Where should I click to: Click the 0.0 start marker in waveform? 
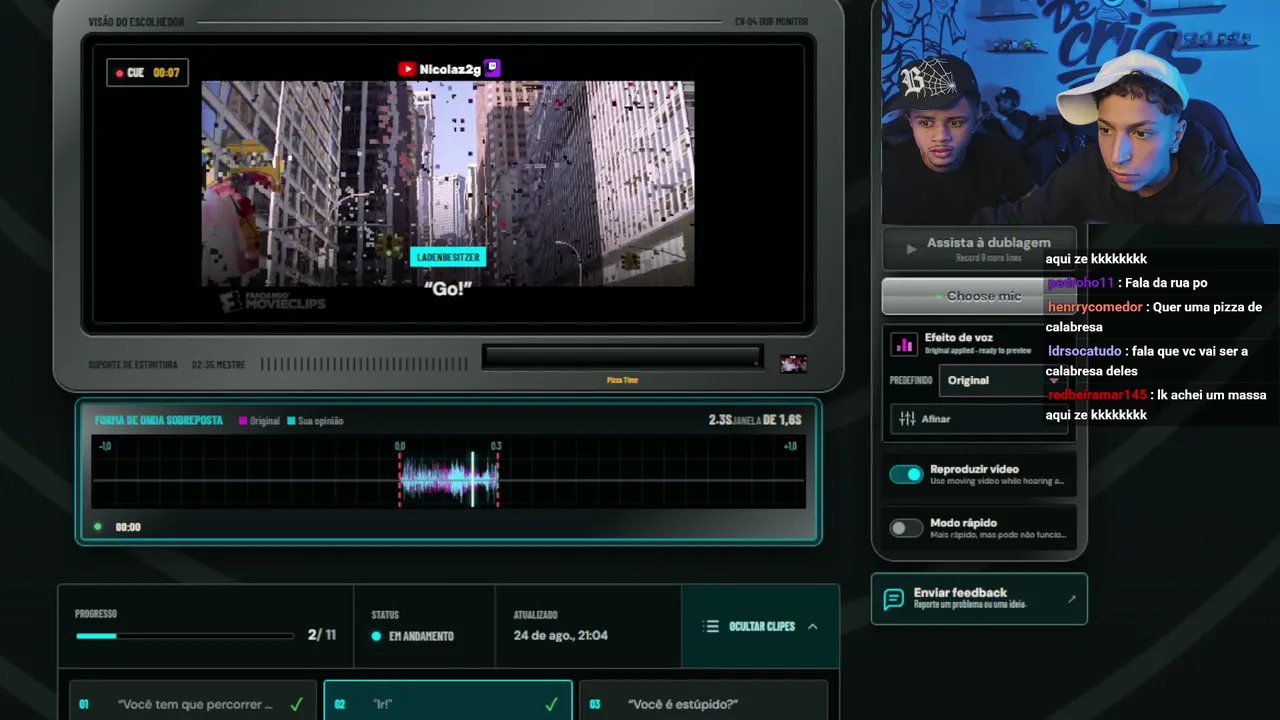(400, 479)
